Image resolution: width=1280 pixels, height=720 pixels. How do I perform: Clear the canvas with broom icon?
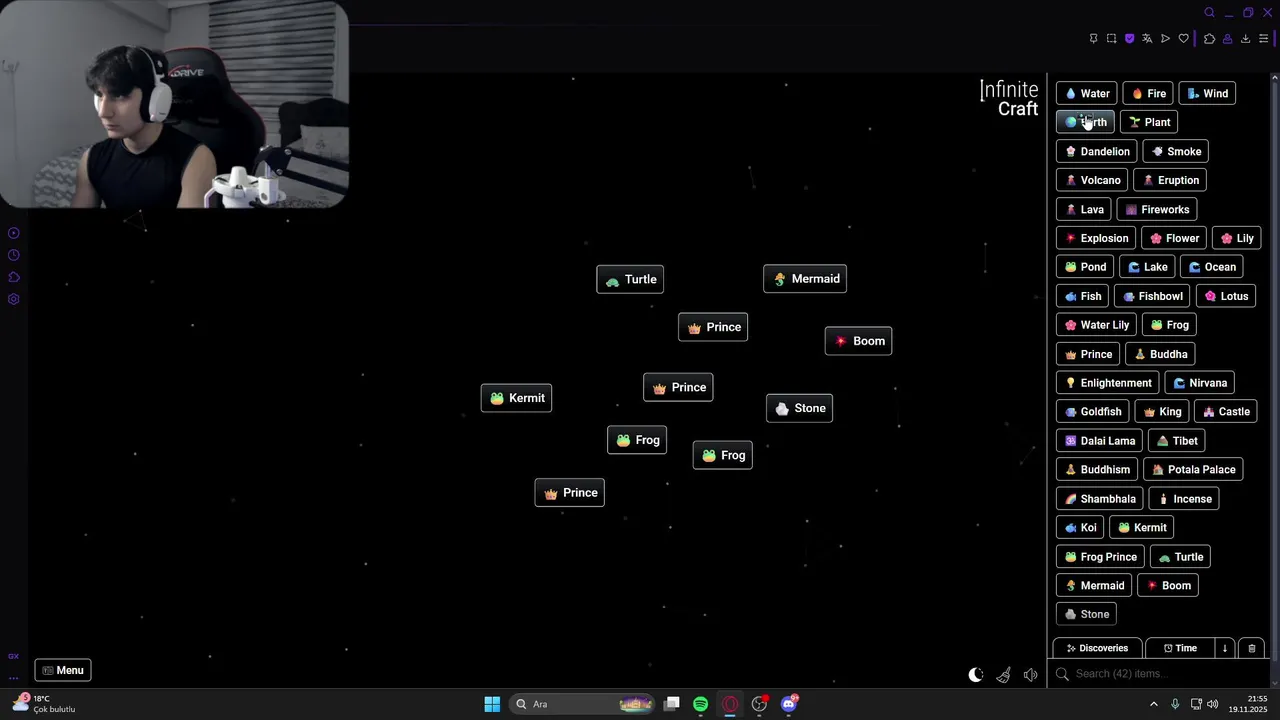[1003, 675]
